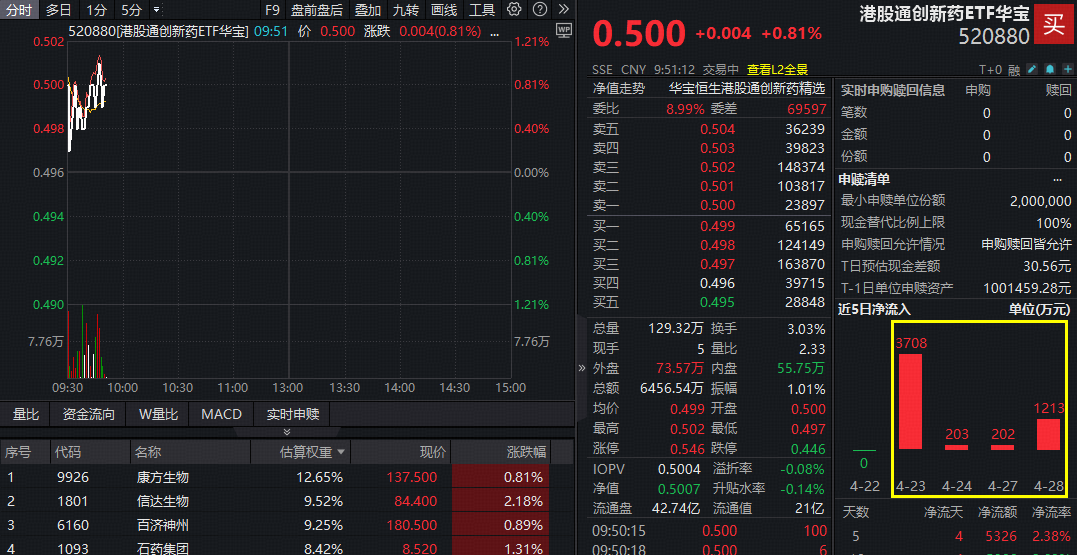Switch to the 多日 chart tab

pyautogui.click(x=58, y=10)
